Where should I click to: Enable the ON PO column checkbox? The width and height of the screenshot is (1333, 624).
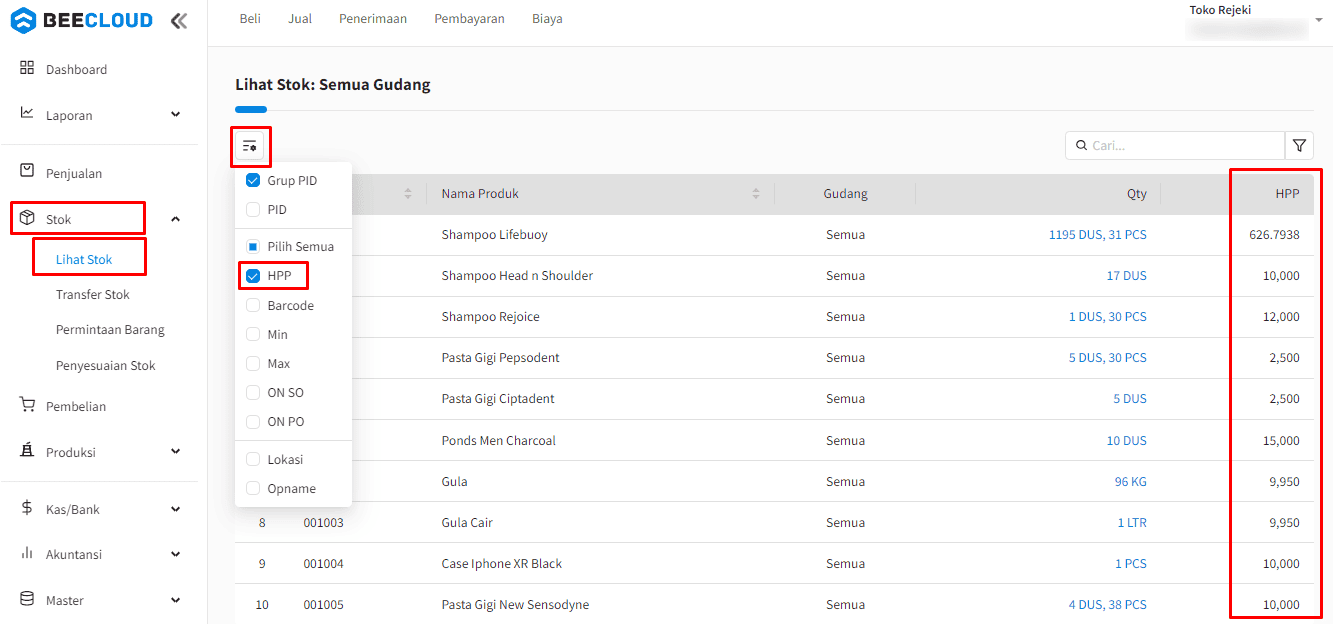point(253,422)
